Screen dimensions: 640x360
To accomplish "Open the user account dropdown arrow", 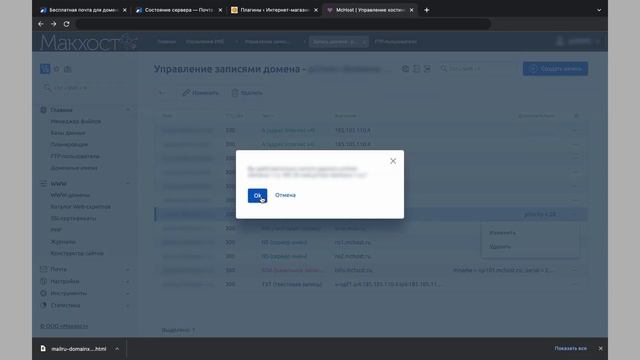I will click(x=597, y=41).
